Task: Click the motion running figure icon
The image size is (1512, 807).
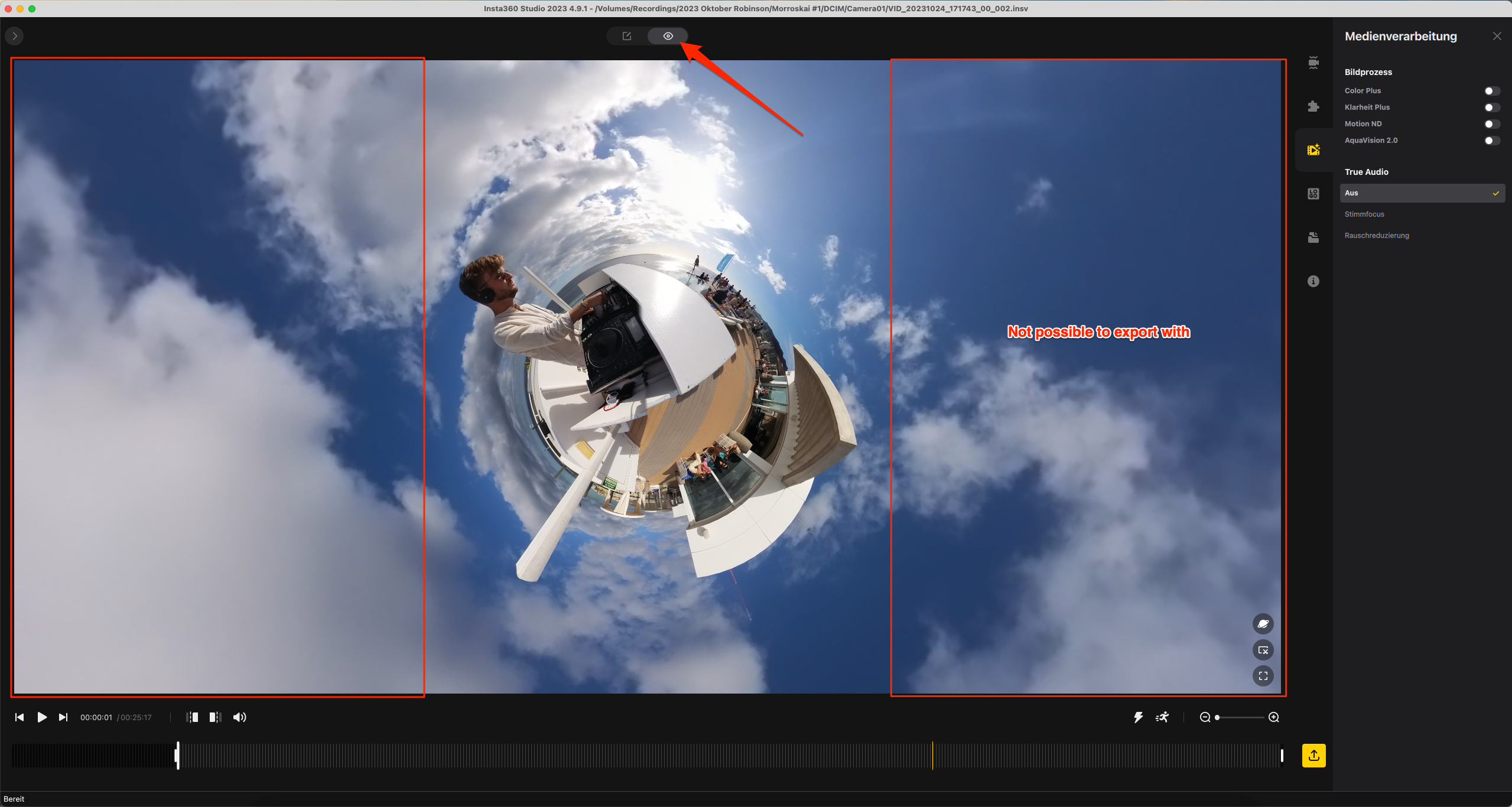Action: 1162,717
